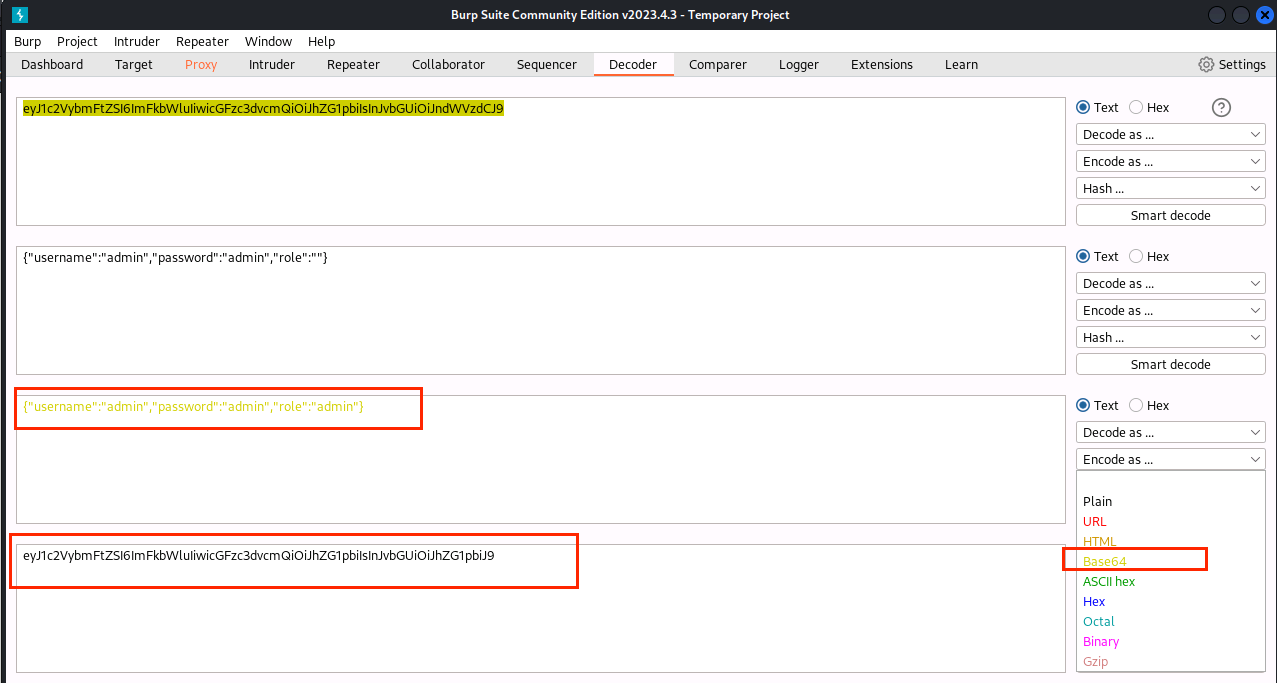The height and width of the screenshot is (683, 1277).
Task: Choose Gzip from encode list
Action: click(x=1171, y=661)
